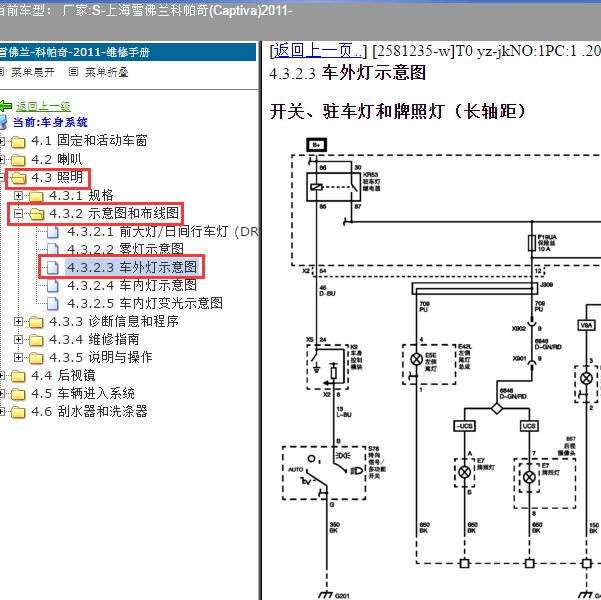601x600 pixels.
Task: Click folder icon of 4.5 车辆进入系统
Action: pos(18,394)
